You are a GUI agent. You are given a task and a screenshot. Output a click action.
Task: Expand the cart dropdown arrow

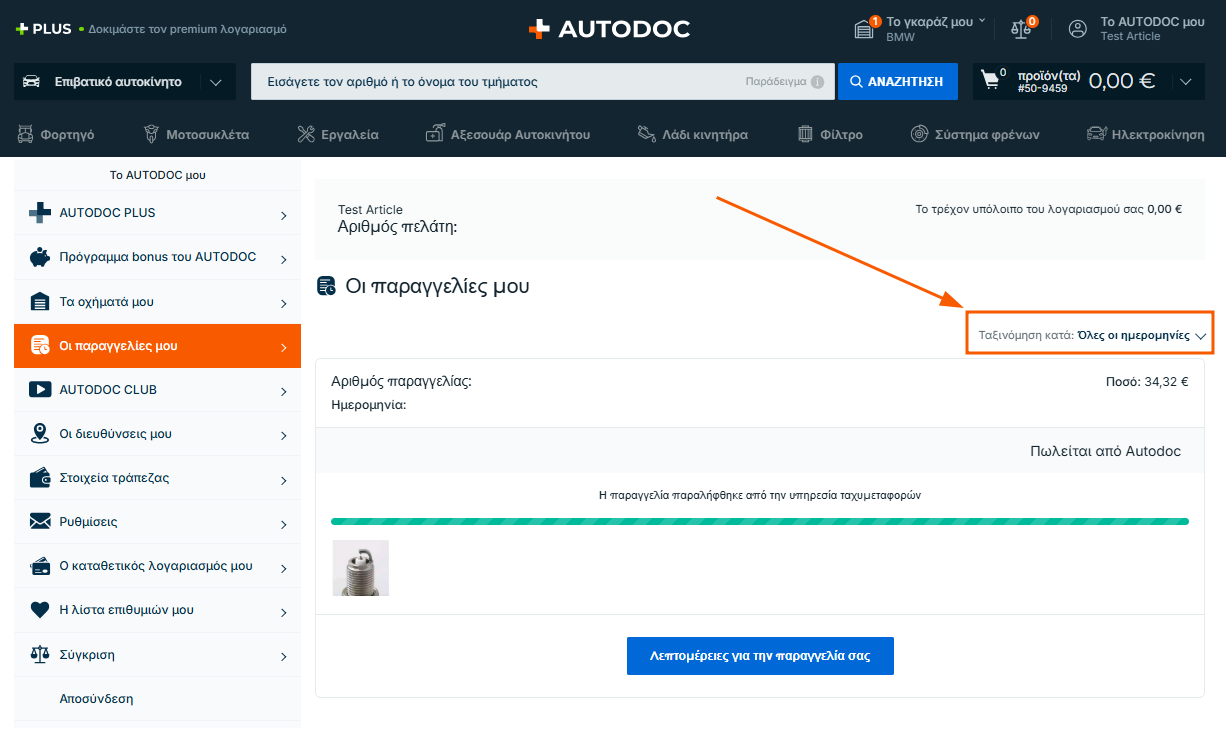pos(1186,82)
